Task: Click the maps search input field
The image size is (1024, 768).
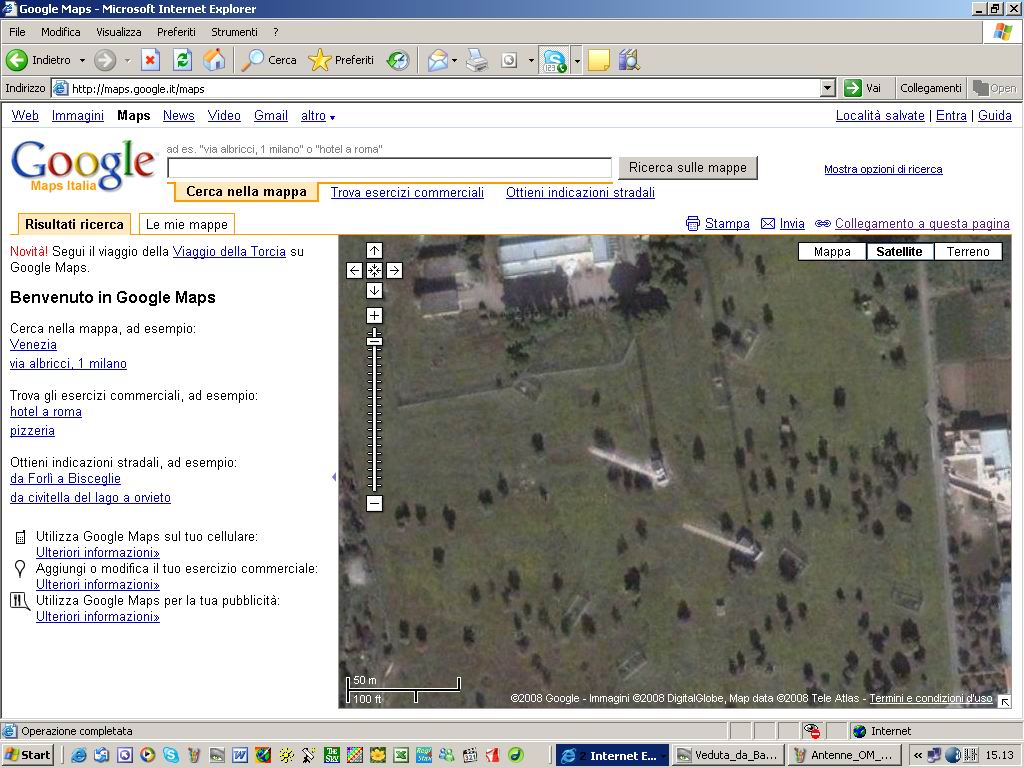Action: tap(389, 168)
